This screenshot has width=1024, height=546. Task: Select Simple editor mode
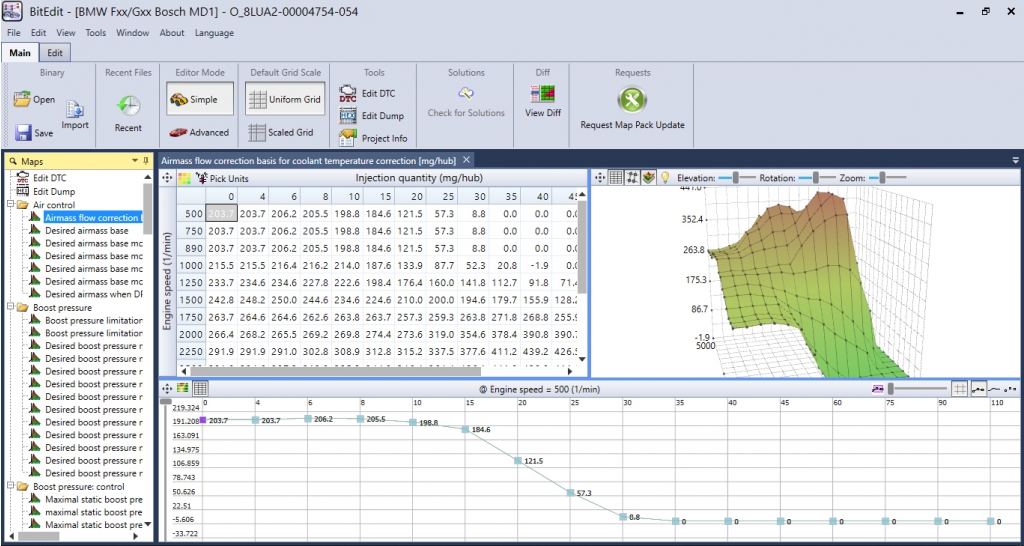pos(199,100)
